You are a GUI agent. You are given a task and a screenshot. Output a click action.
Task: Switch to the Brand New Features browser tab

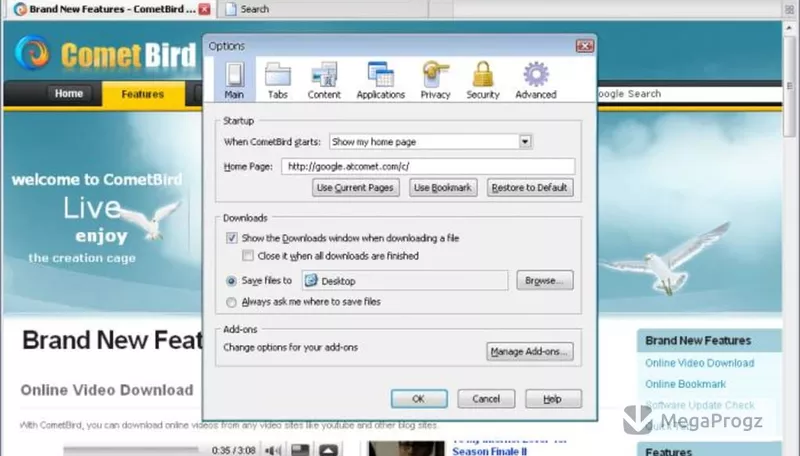[111, 9]
